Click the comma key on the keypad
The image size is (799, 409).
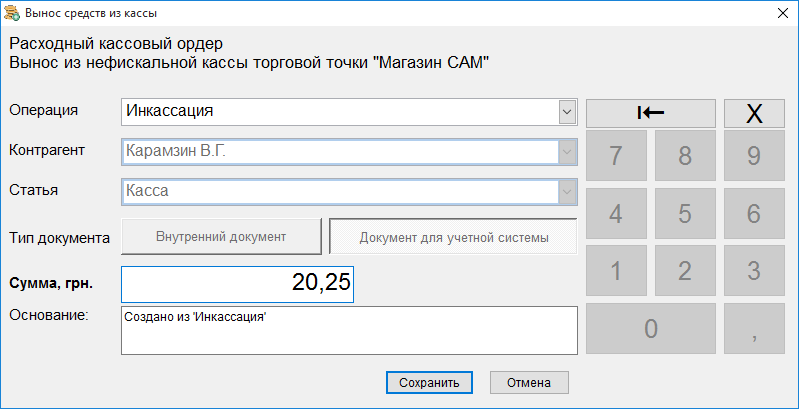click(754, 329)
